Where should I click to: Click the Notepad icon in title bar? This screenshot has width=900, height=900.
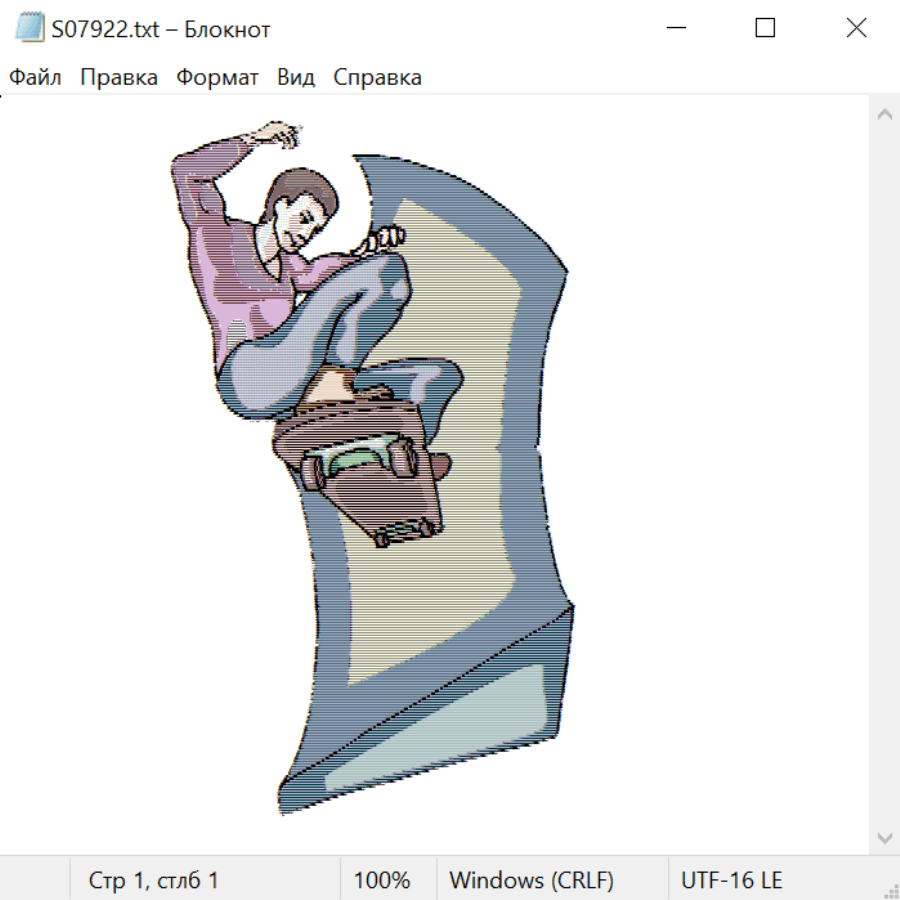30,29
